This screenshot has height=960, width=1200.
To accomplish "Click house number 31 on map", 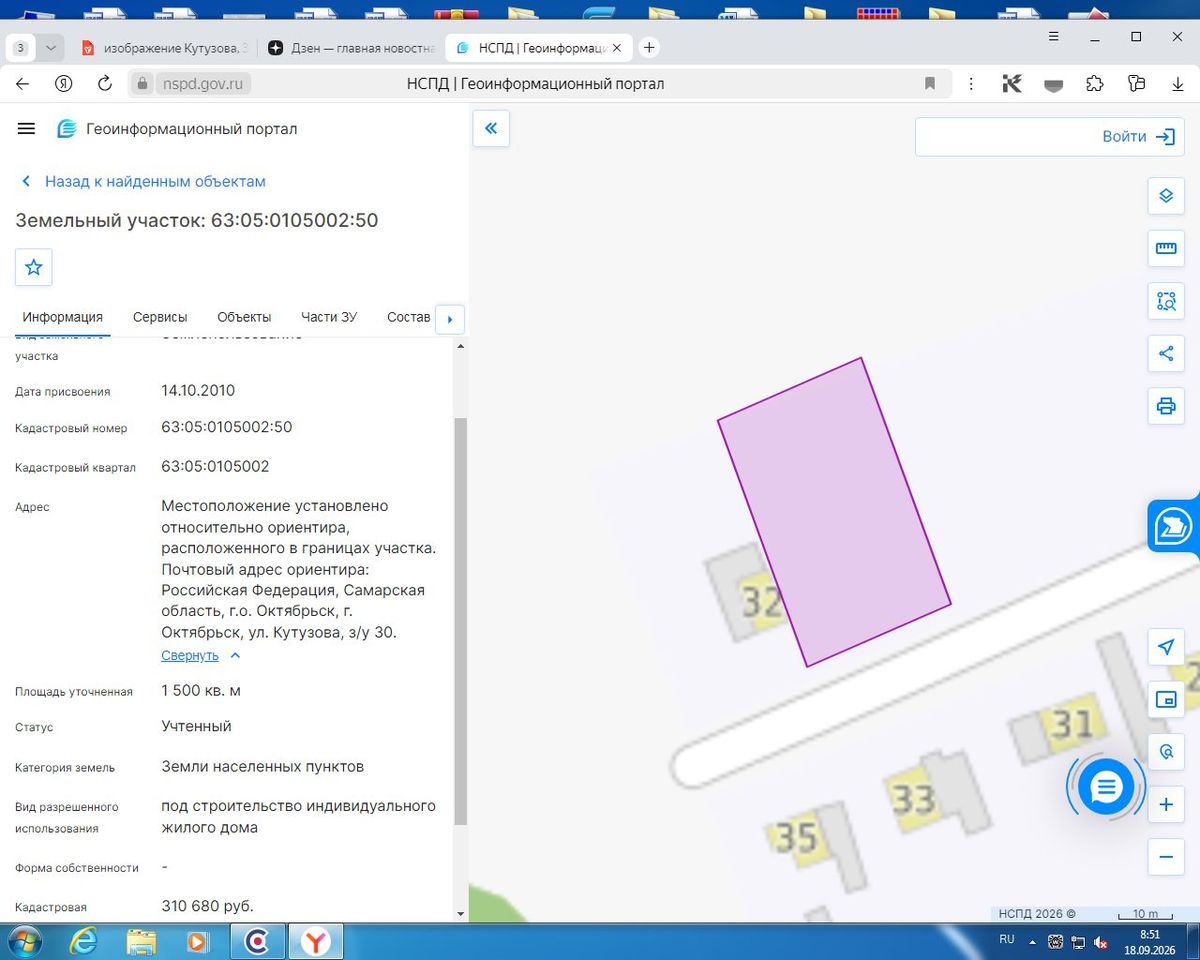I will [1072, 723].
